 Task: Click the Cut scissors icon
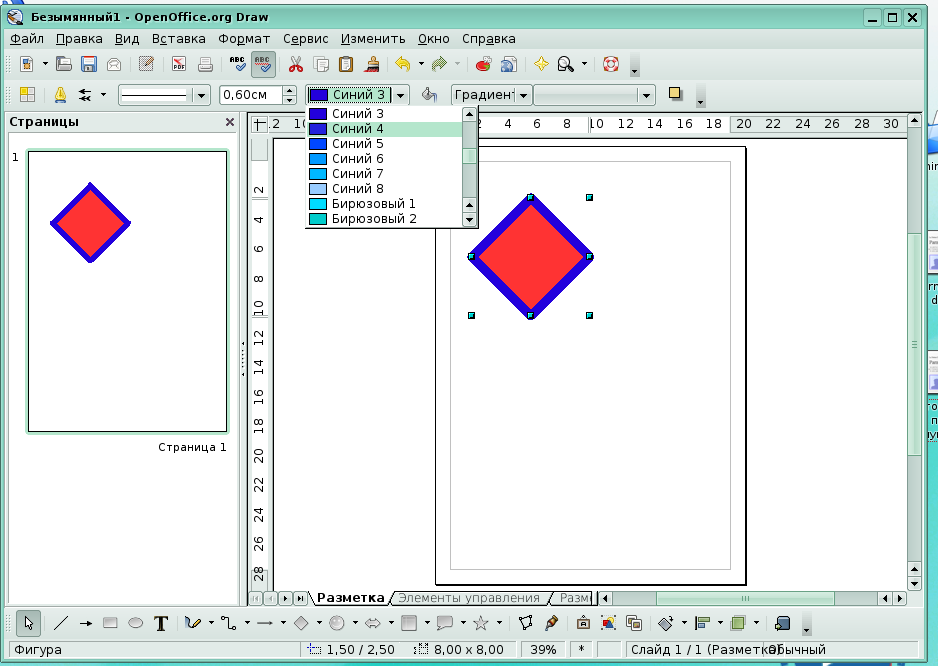(x=296, y=65)
